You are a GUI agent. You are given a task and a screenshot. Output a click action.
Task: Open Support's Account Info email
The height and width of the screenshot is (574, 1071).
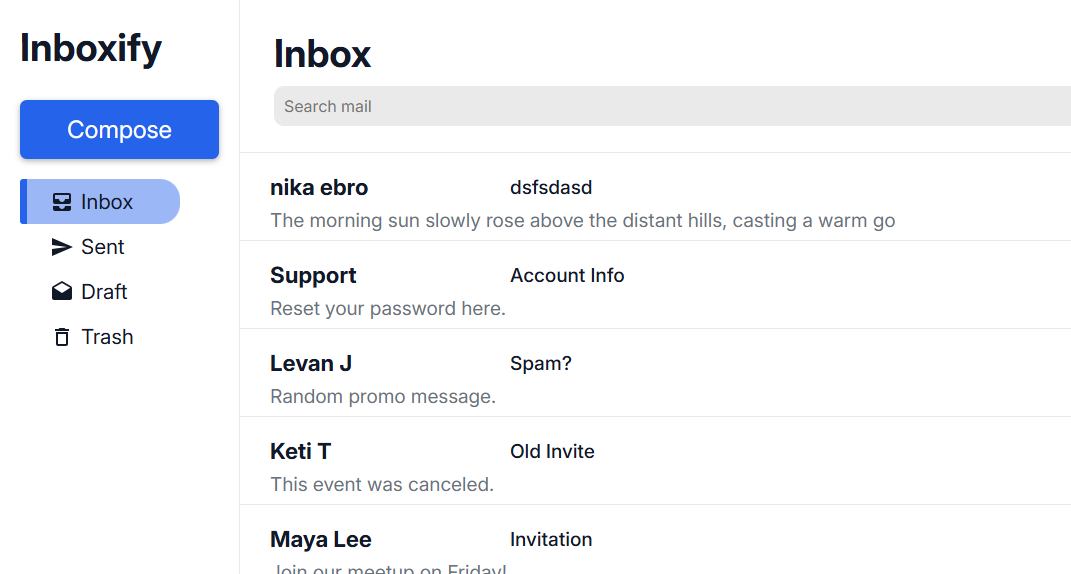click(x=567, y=276)
